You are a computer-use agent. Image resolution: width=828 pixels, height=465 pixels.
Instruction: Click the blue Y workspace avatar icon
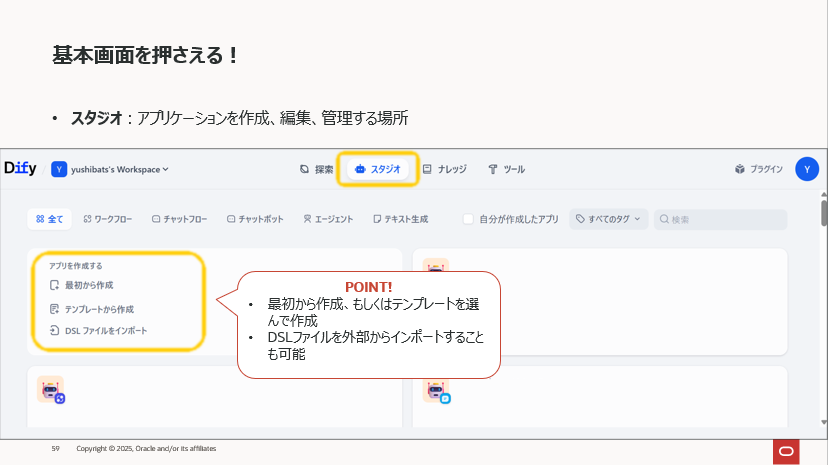pos(59,169)
